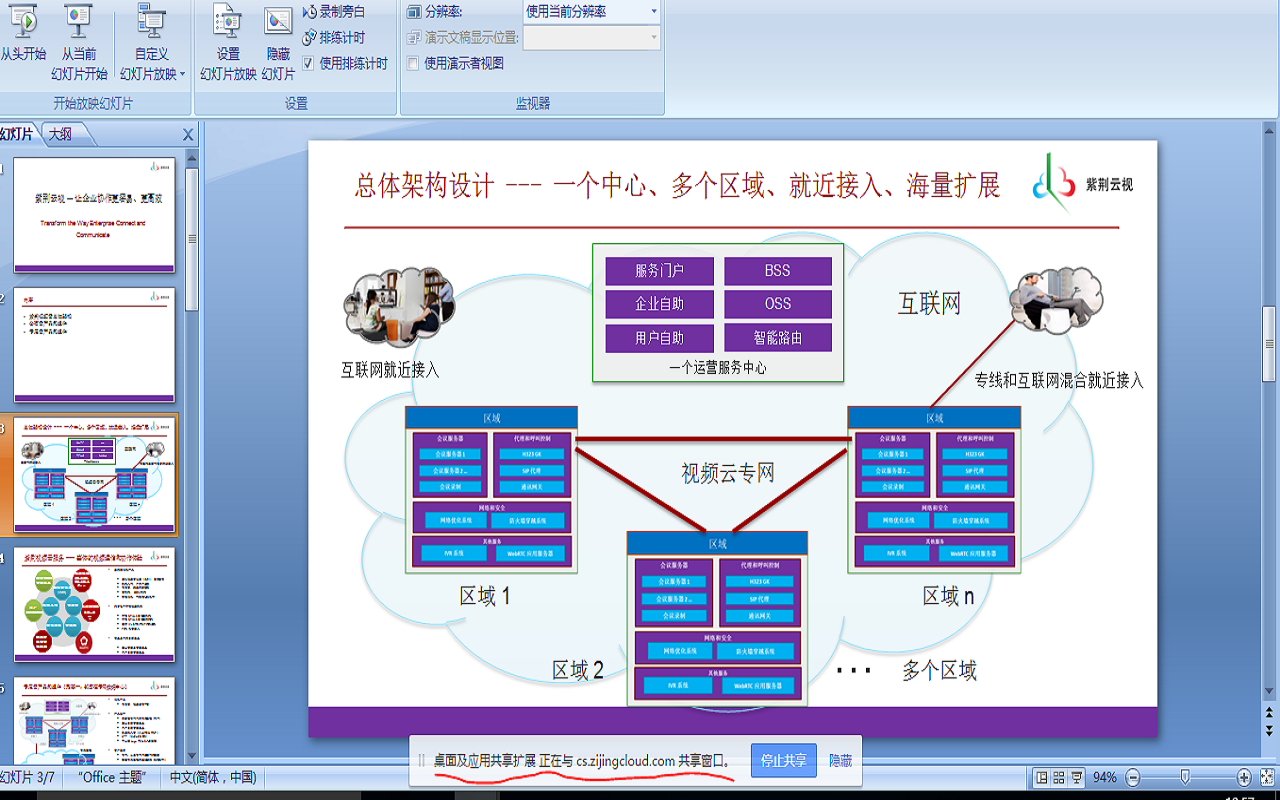The image size is (1280, 800).
Task: Click 服务门户 box on slide
Action: (659, 271)
